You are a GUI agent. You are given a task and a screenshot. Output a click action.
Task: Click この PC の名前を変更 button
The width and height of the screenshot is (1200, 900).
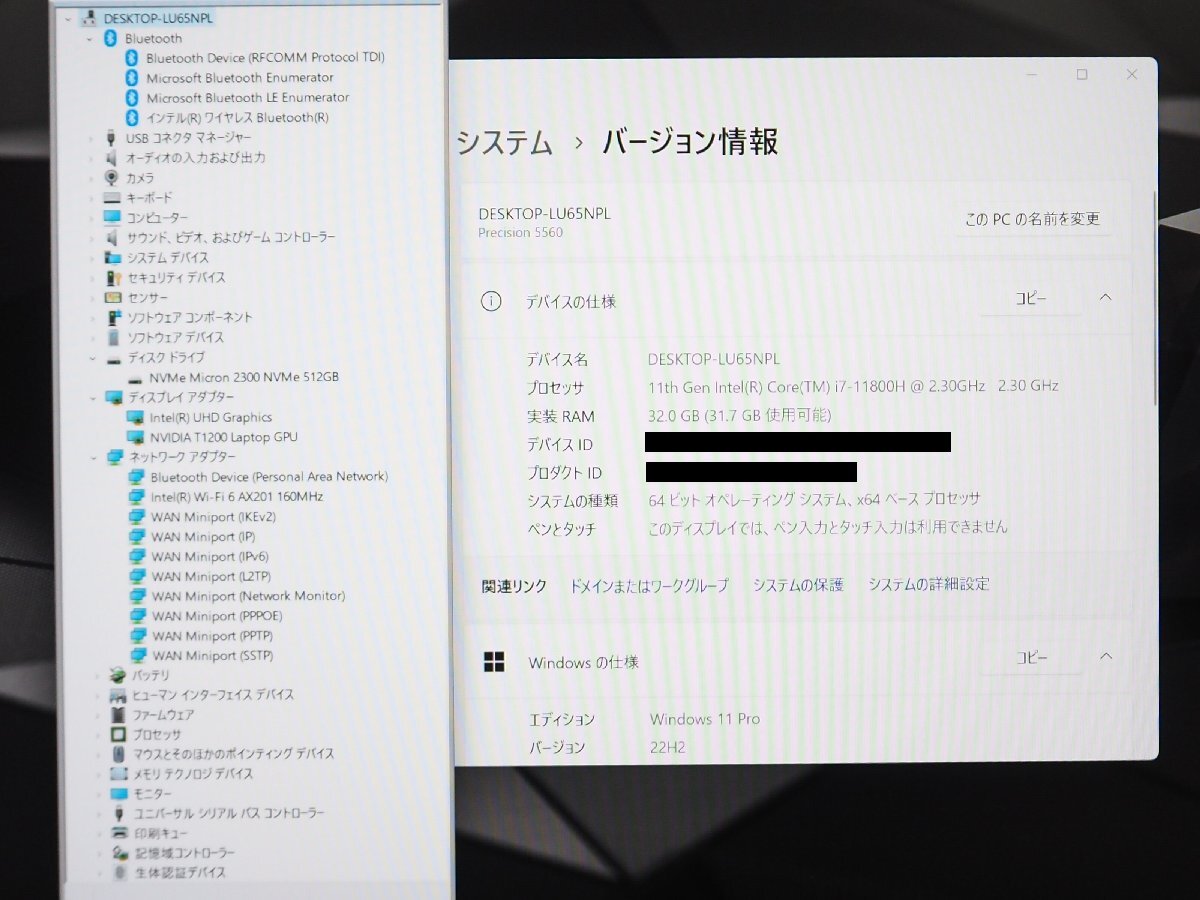[x=1032, y=219]
